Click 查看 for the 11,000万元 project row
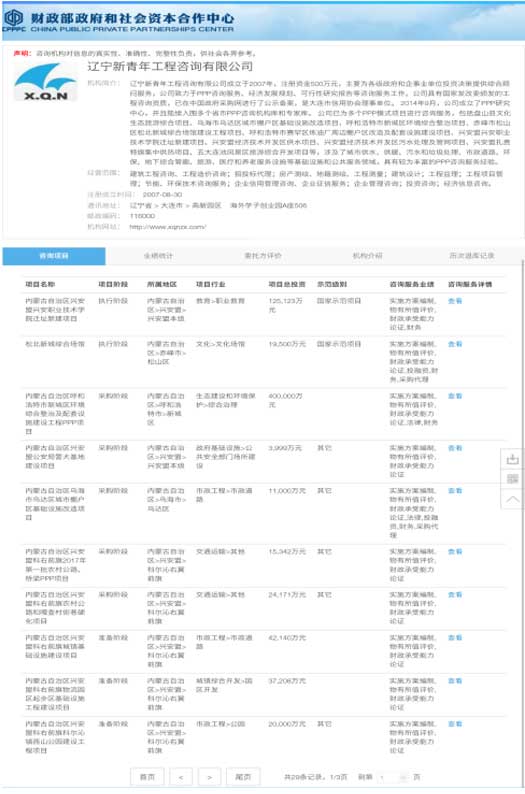Screen dimensions: 525x794 click(x=455, y=491)
